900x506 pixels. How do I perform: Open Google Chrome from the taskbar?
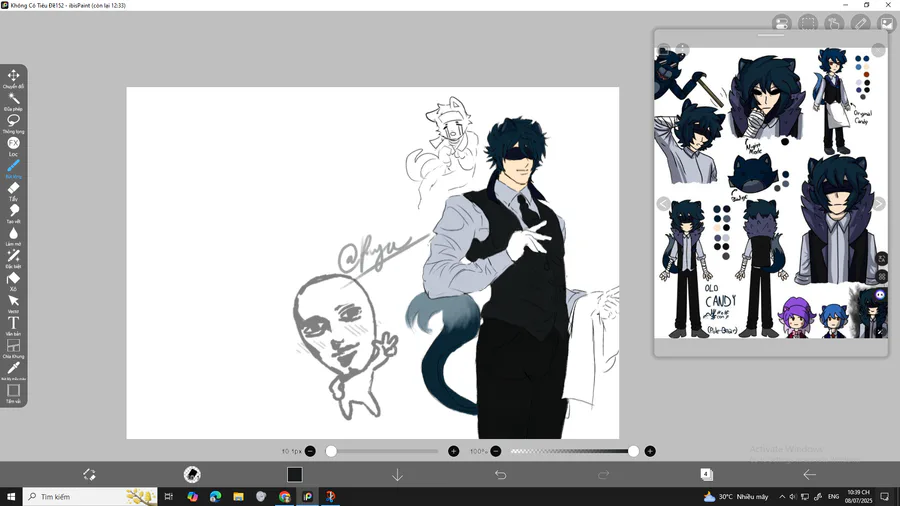[285, 497]
